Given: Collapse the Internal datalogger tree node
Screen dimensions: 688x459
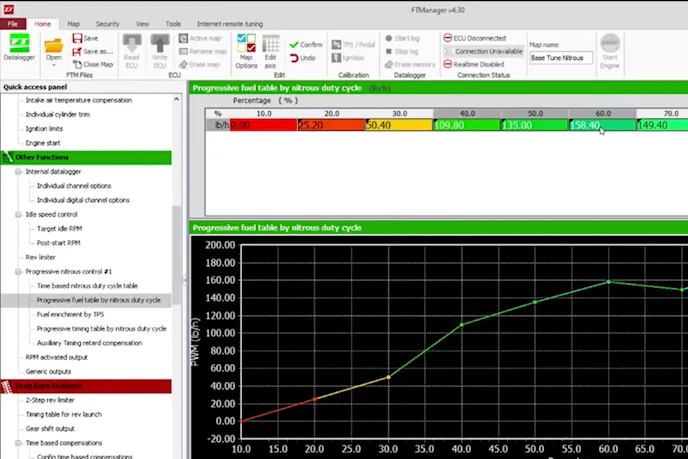Looking at the screenshot, I should click(18, 172).
